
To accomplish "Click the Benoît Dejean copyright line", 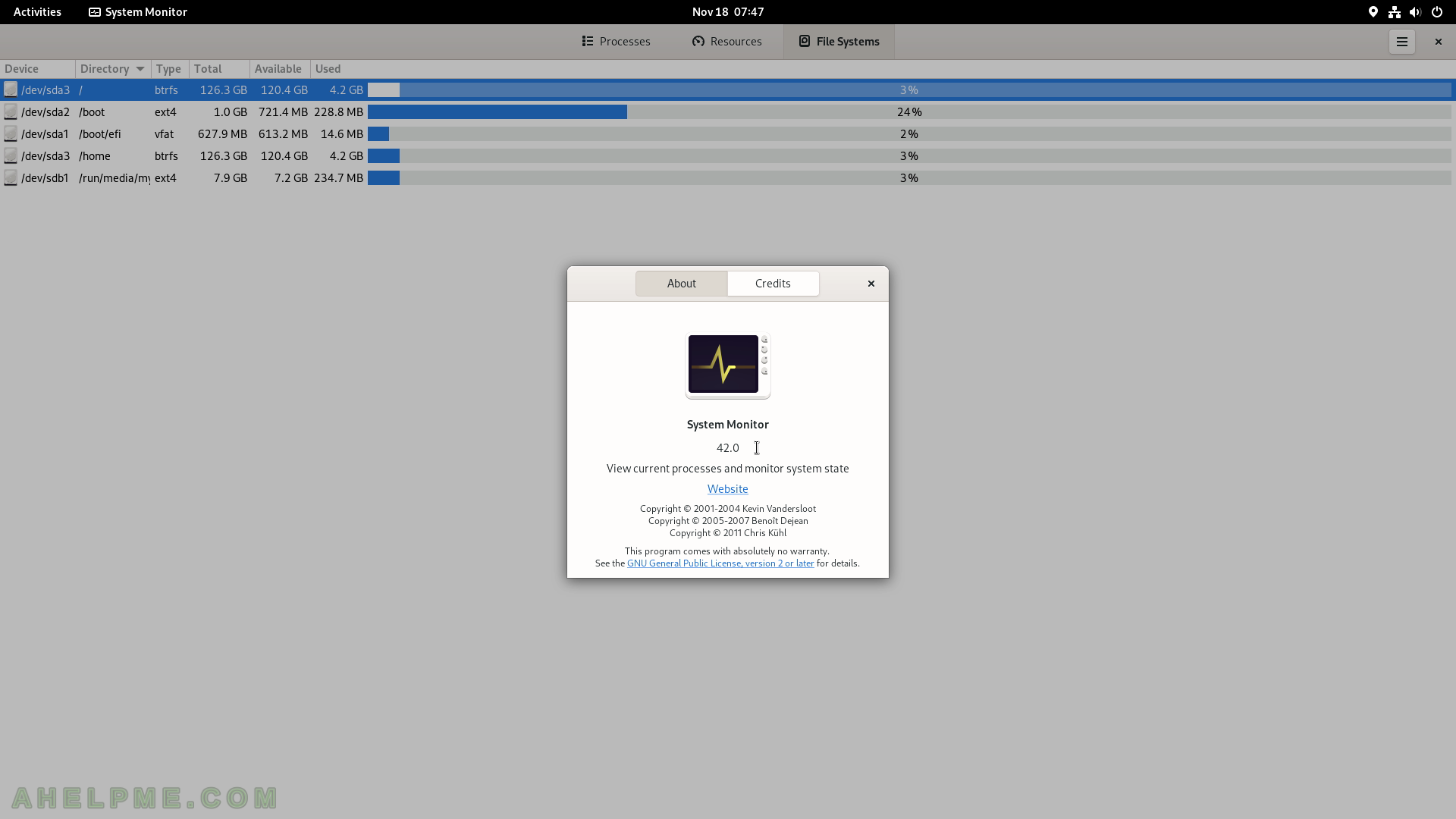I will pyautogui.click(x=728, y=521).
